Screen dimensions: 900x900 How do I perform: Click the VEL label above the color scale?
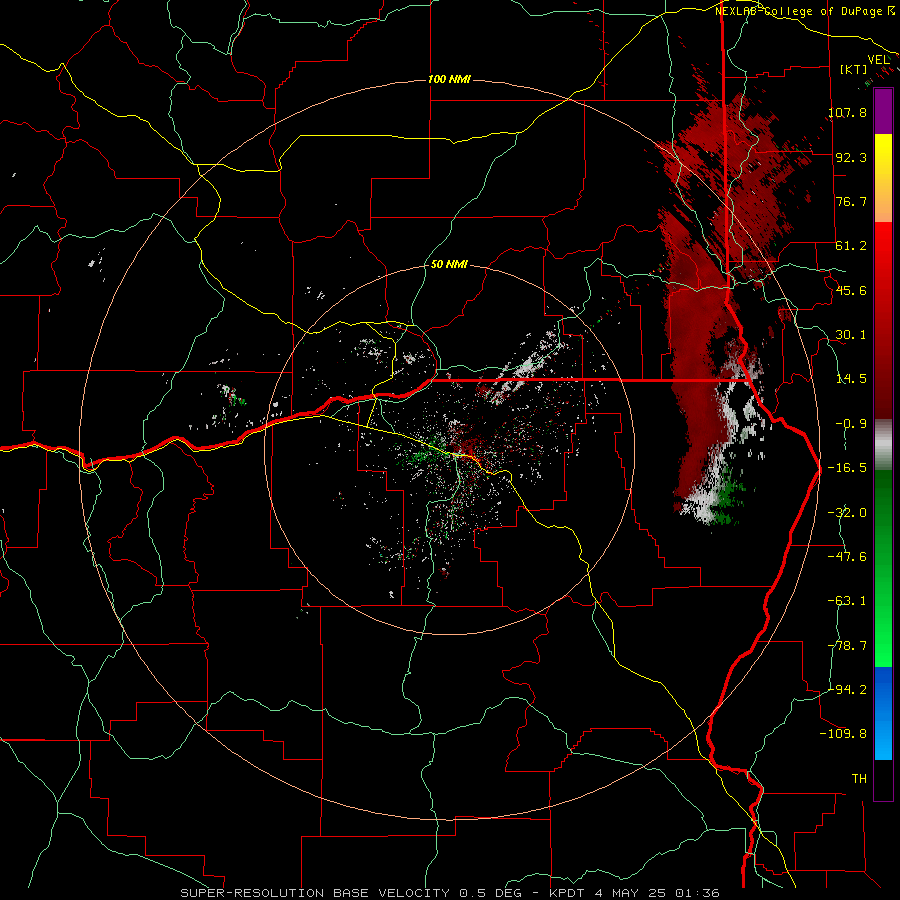coord(878,60)
